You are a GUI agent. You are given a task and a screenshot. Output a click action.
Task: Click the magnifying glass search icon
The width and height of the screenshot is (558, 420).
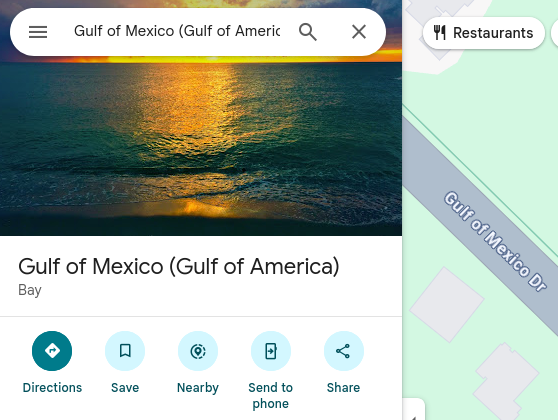click(307, 32)
